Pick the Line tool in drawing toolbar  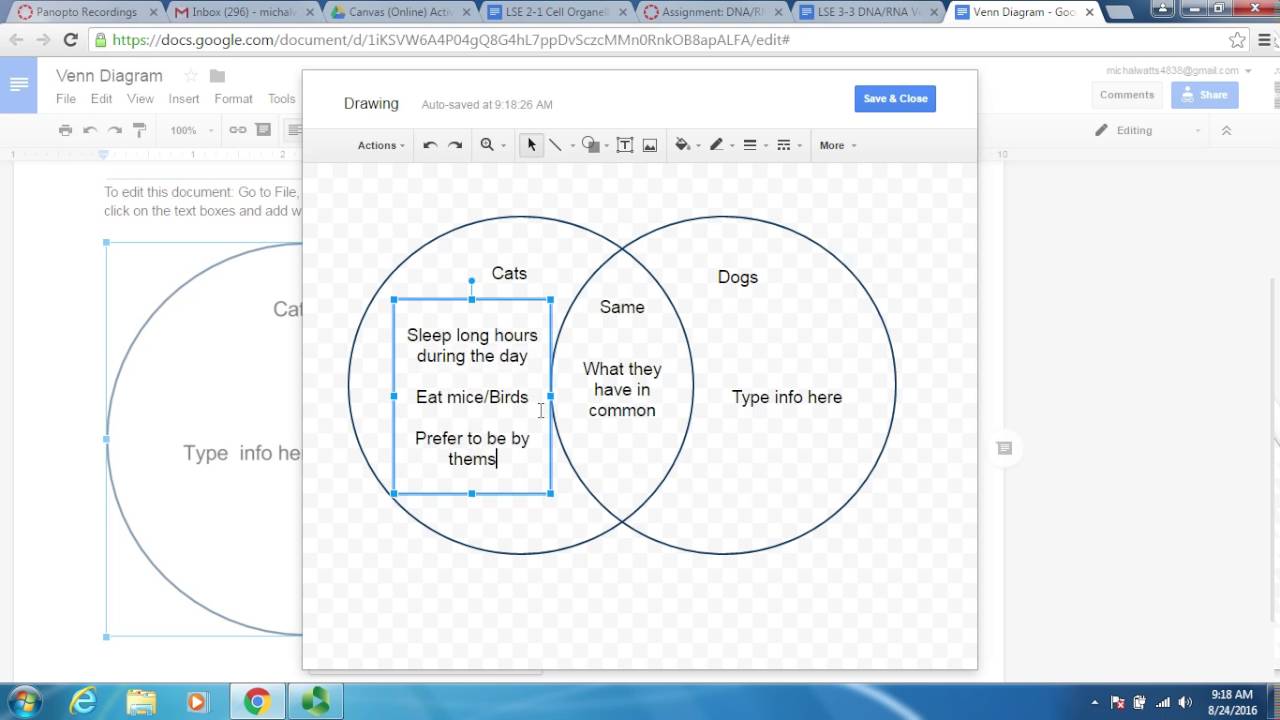(x=555, y=145)
